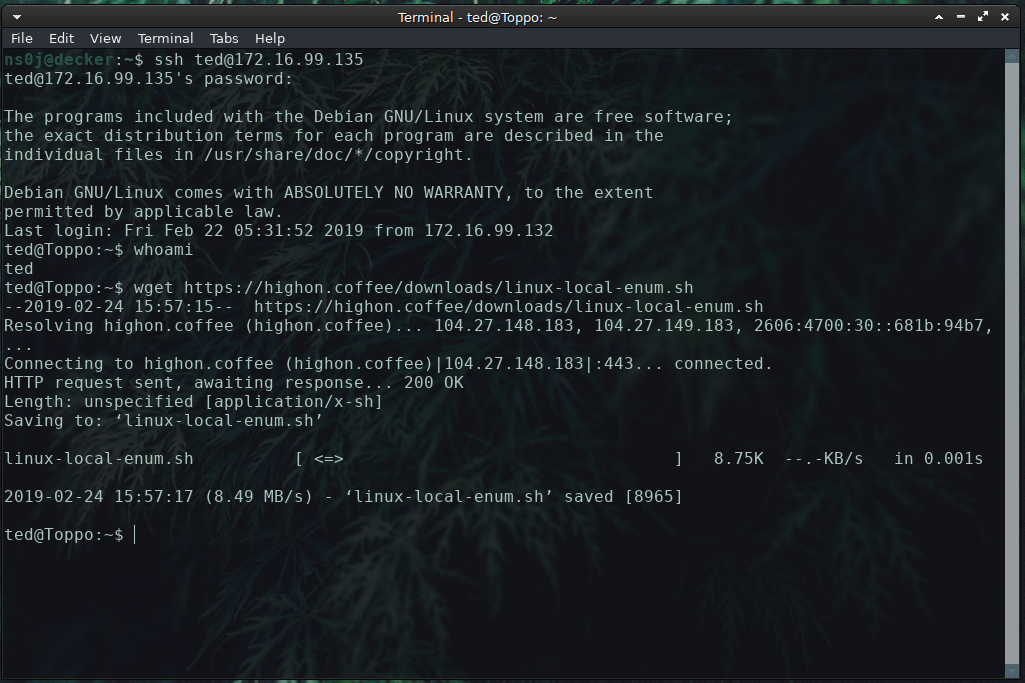
Task: Click the 'Resolving highon.coffee' line
Action: (498, 325)
